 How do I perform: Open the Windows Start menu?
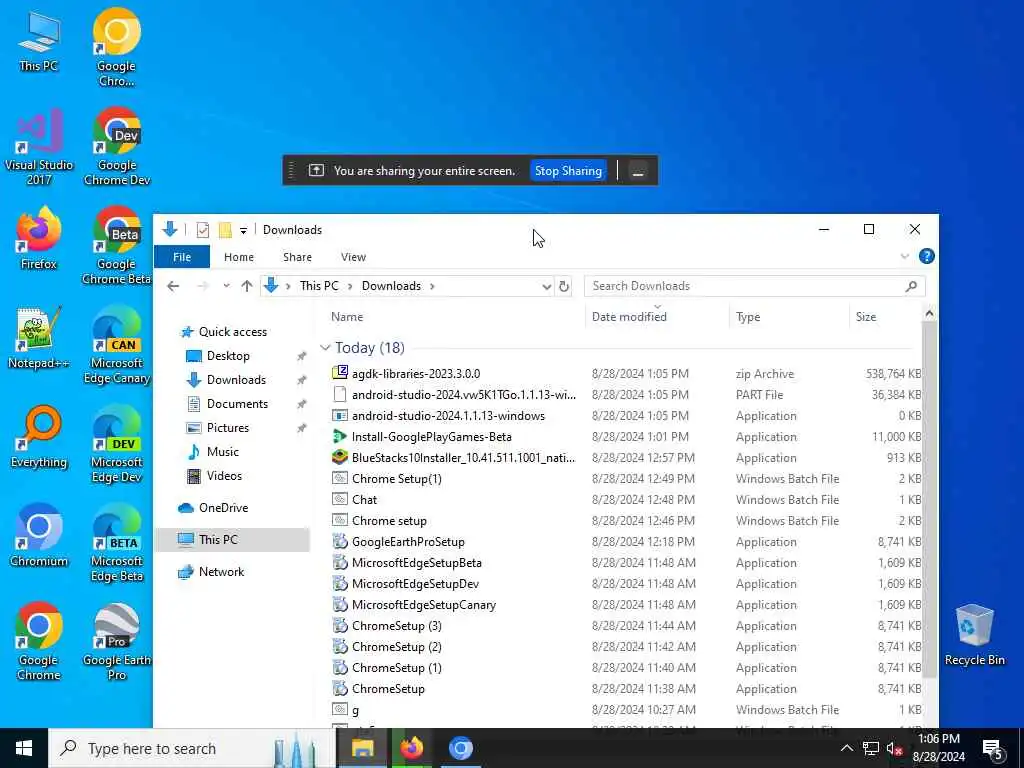click(x=24, y=748)
